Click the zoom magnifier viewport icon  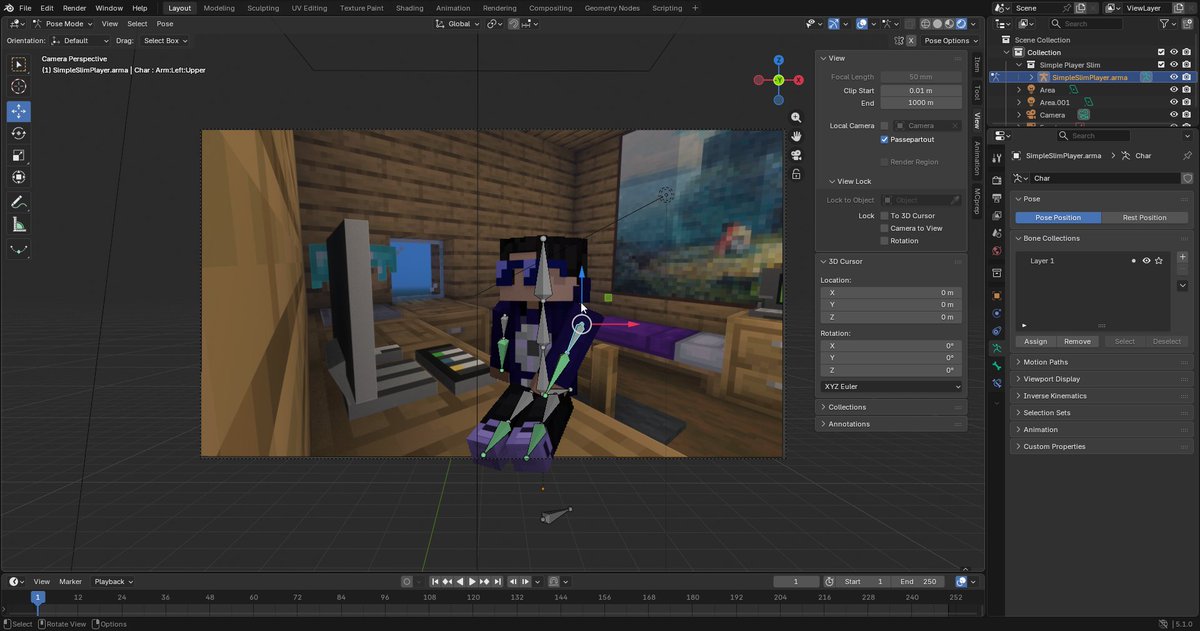(x=796, y=118)
